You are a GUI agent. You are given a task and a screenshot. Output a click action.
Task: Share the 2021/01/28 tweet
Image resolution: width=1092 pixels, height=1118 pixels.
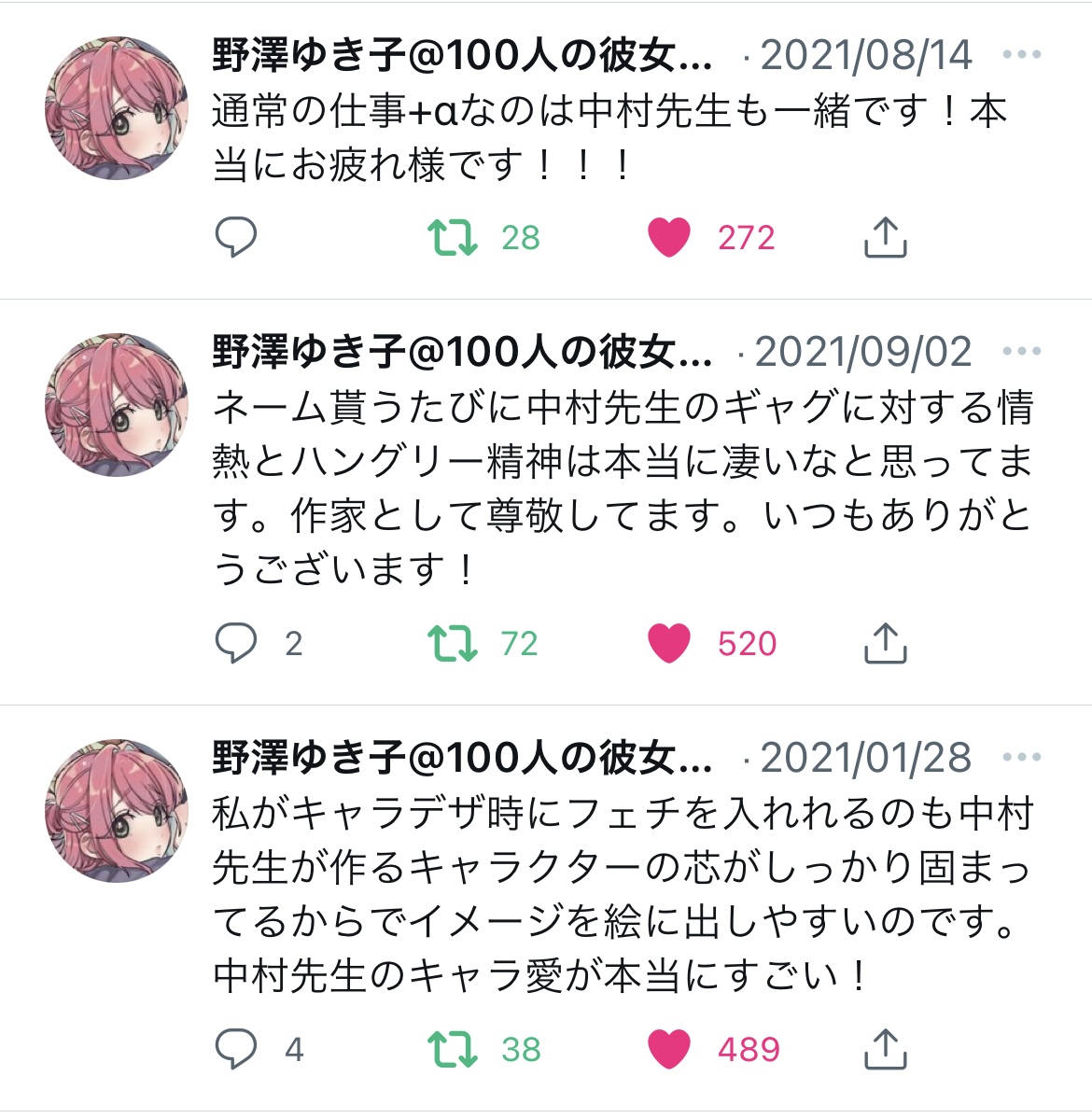pos(885,1049)
